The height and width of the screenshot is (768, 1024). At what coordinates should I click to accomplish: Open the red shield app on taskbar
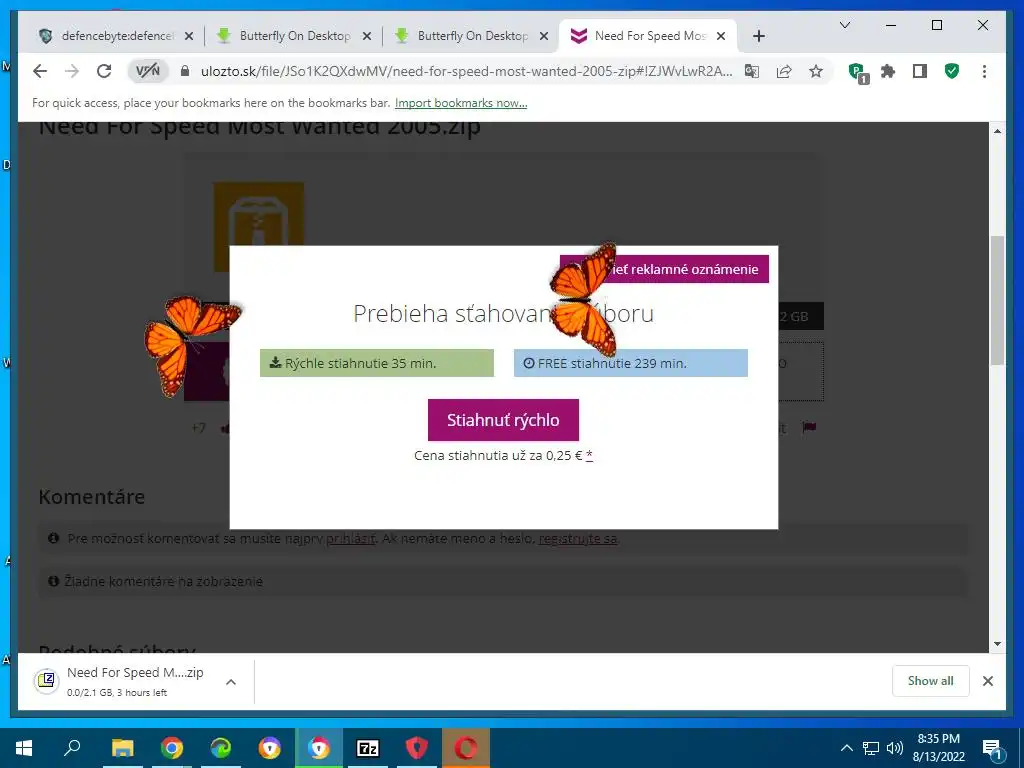click(417, 748)
